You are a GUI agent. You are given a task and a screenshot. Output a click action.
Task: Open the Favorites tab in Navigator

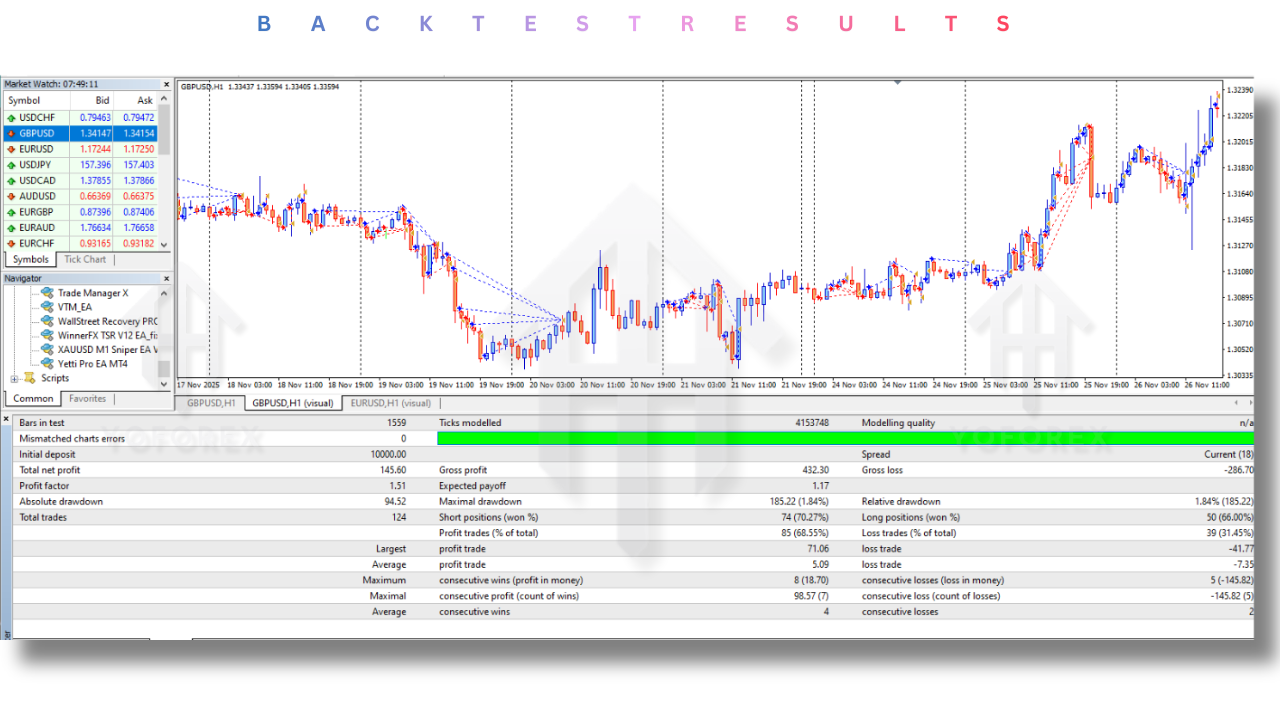point(87,398)
